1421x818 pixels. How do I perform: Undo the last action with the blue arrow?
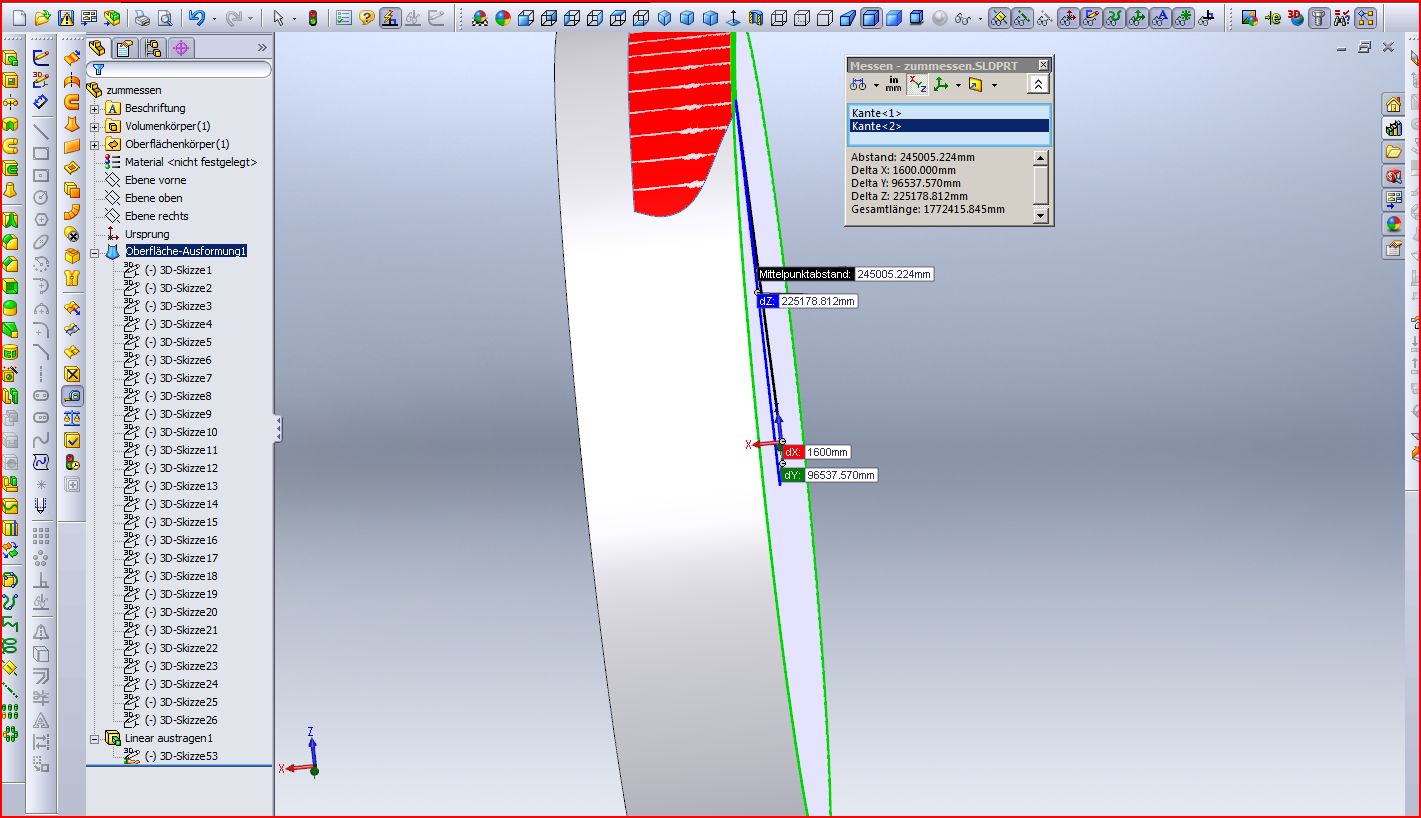coord(196,18)
